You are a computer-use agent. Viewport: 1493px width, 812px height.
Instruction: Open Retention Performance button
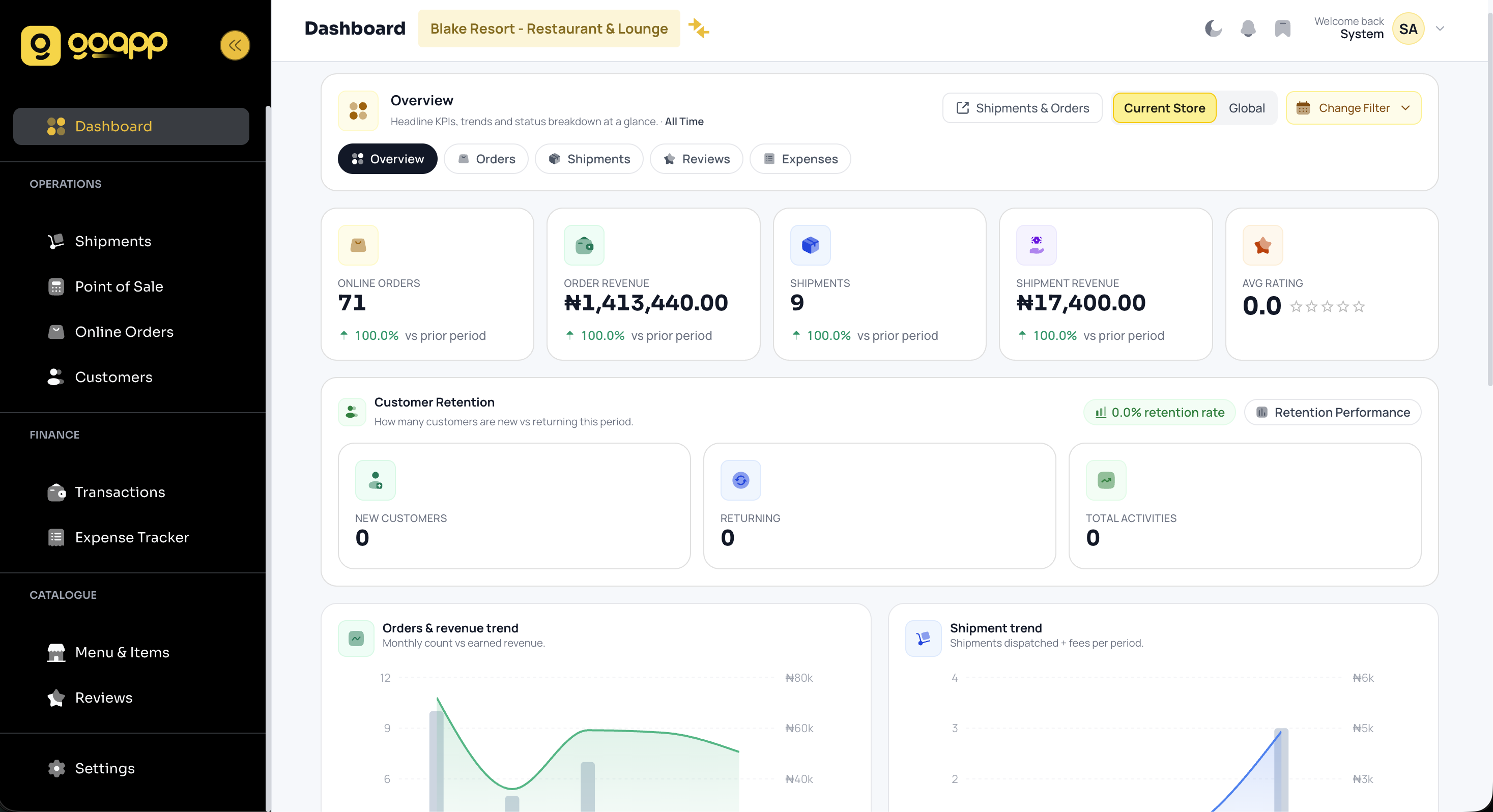1333,412
